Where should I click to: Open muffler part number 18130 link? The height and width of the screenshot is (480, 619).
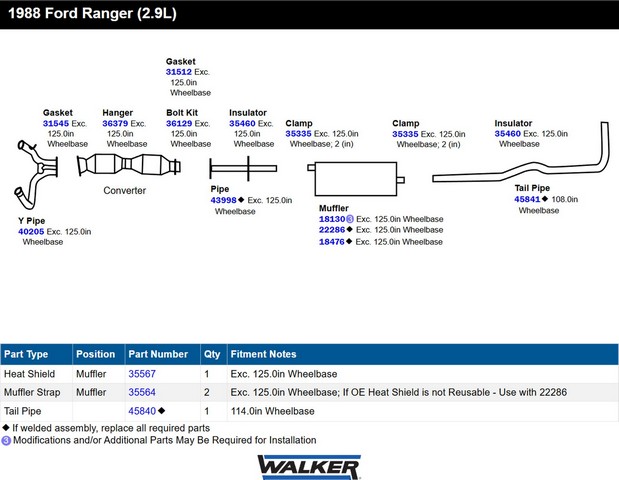tap(332, 219)
